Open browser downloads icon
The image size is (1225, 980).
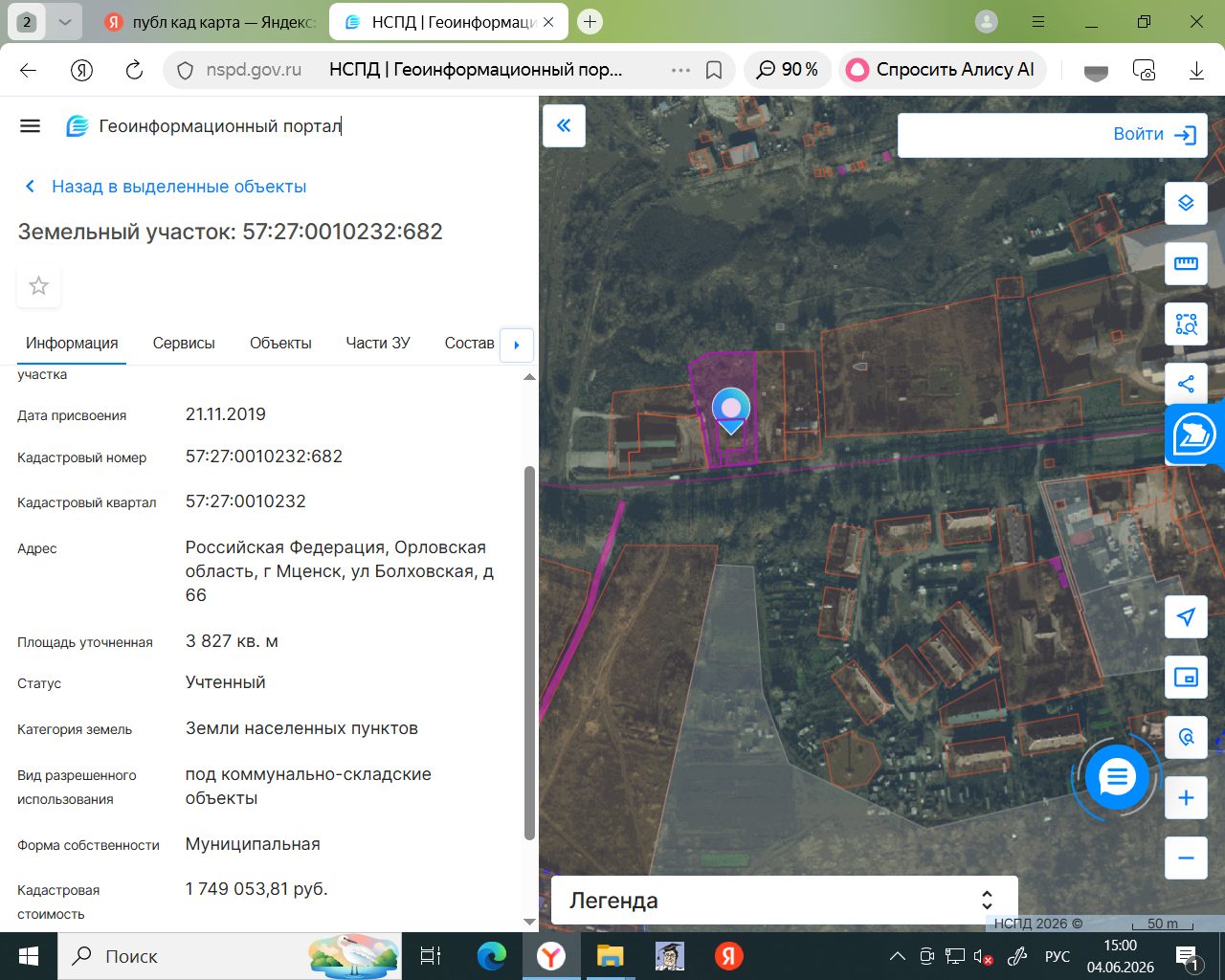[1196, 70]
